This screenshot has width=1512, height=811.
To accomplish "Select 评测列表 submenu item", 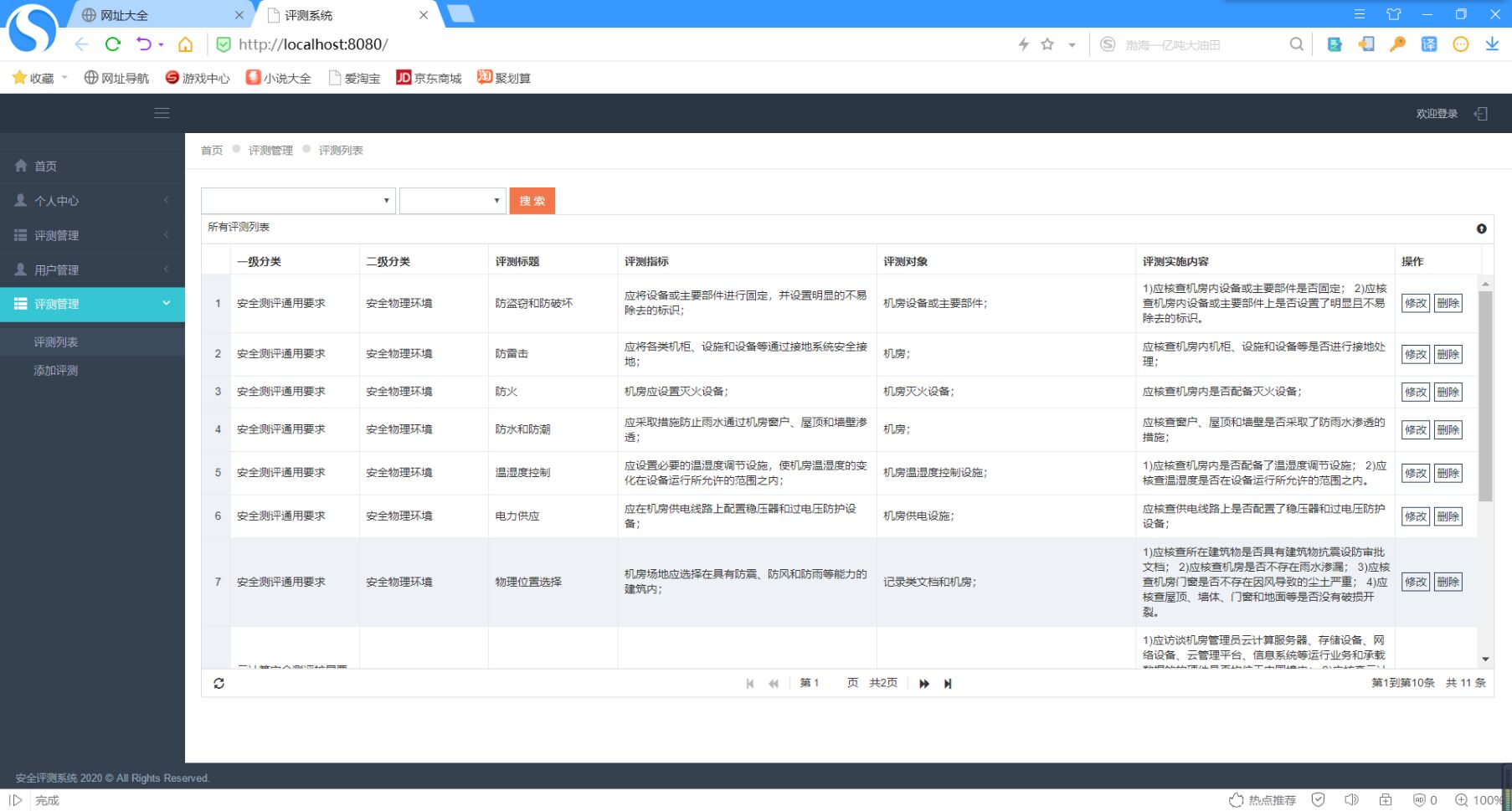I will (x=92, y=341).
